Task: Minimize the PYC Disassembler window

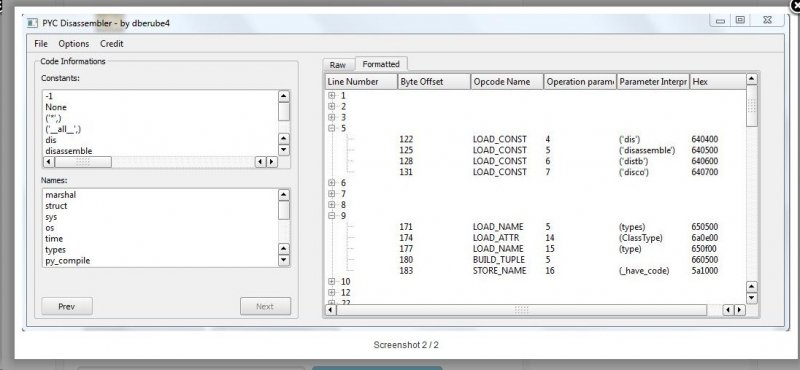Action: (720, 20)
